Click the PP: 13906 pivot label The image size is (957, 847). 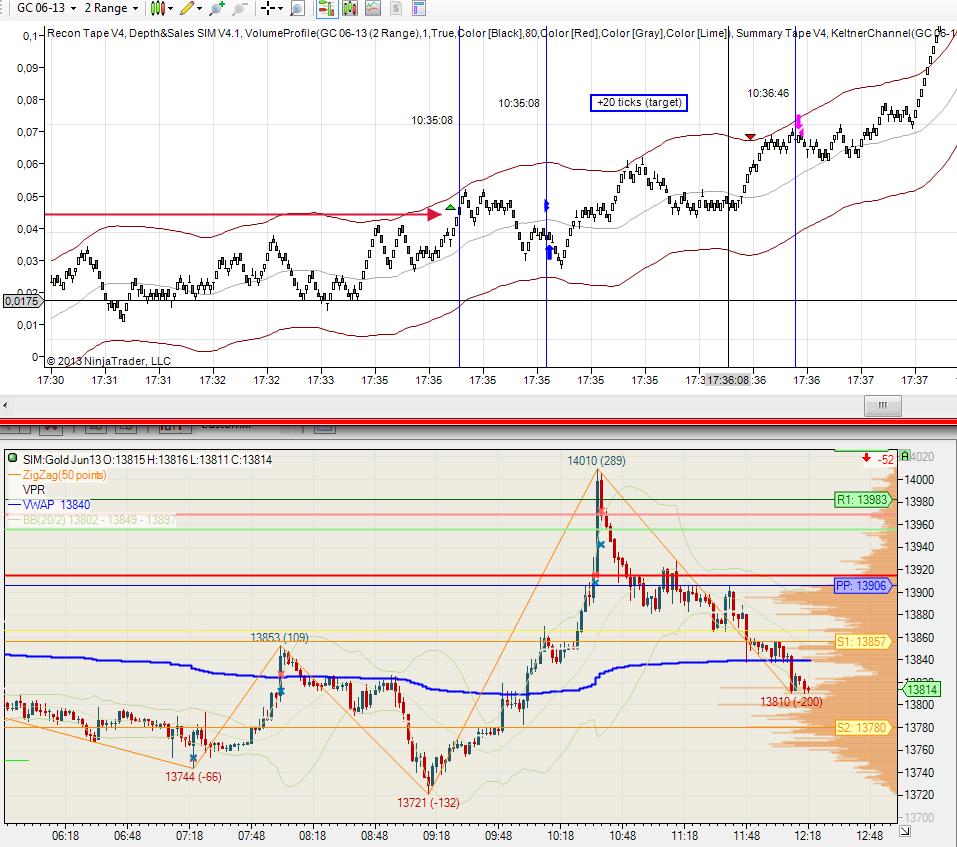(x=862, y=586)
